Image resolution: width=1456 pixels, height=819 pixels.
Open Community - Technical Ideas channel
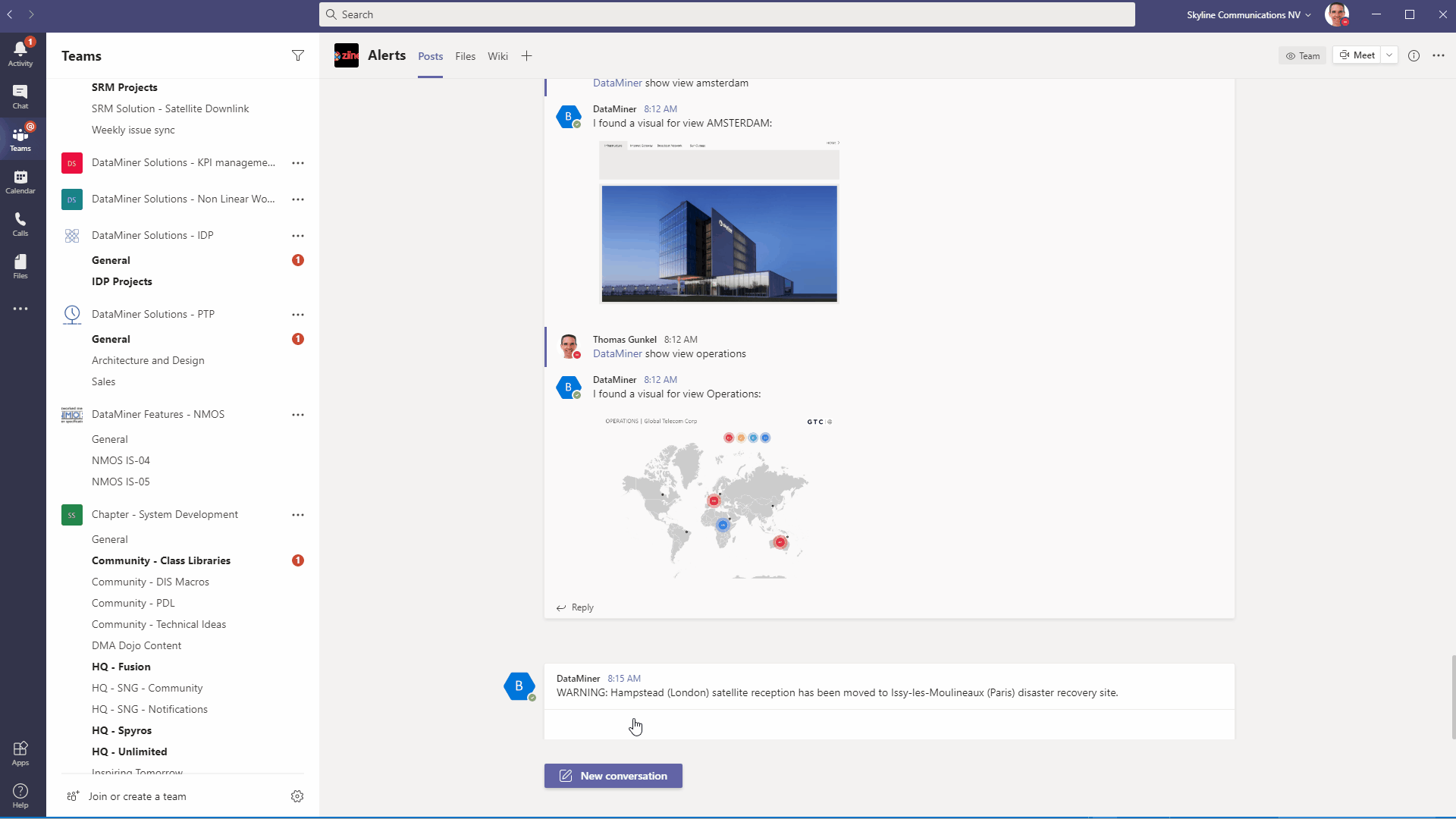click(158, 624)
